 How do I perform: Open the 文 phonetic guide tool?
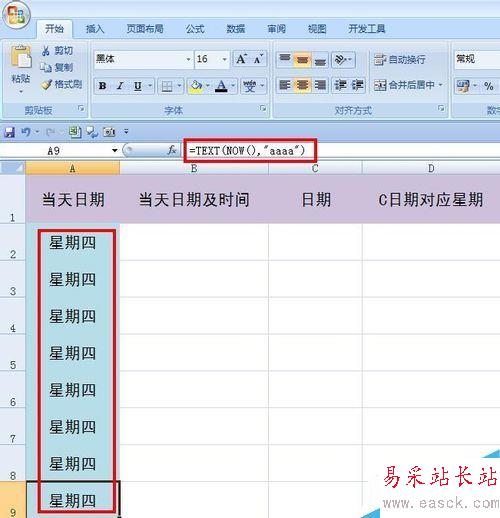point(250,86)
